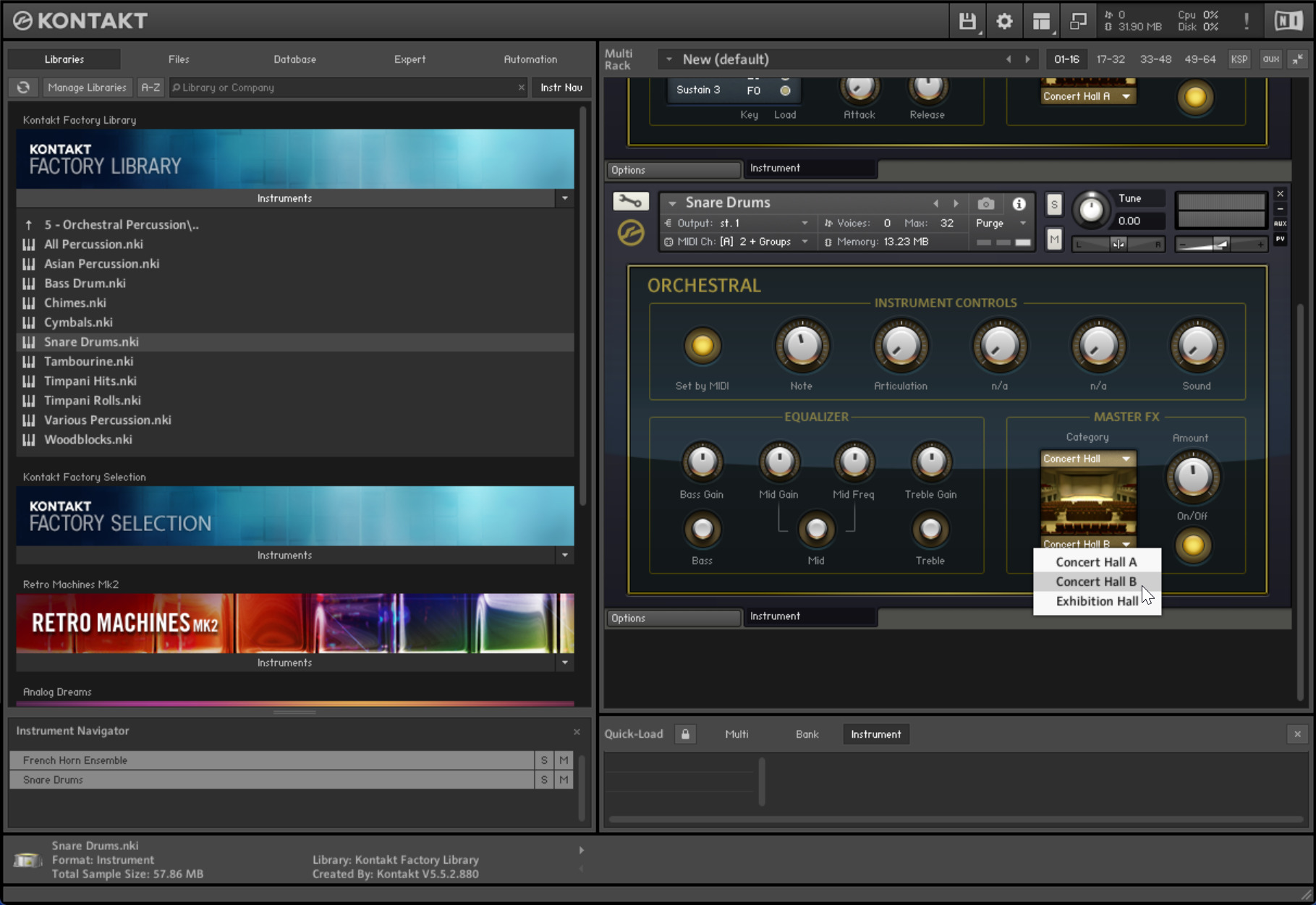The height and width of the screenshot is (905, 1316).
Task: Mute the Snare Drums instrument header
Action: pyautogui.click(x=1054, y=239)
